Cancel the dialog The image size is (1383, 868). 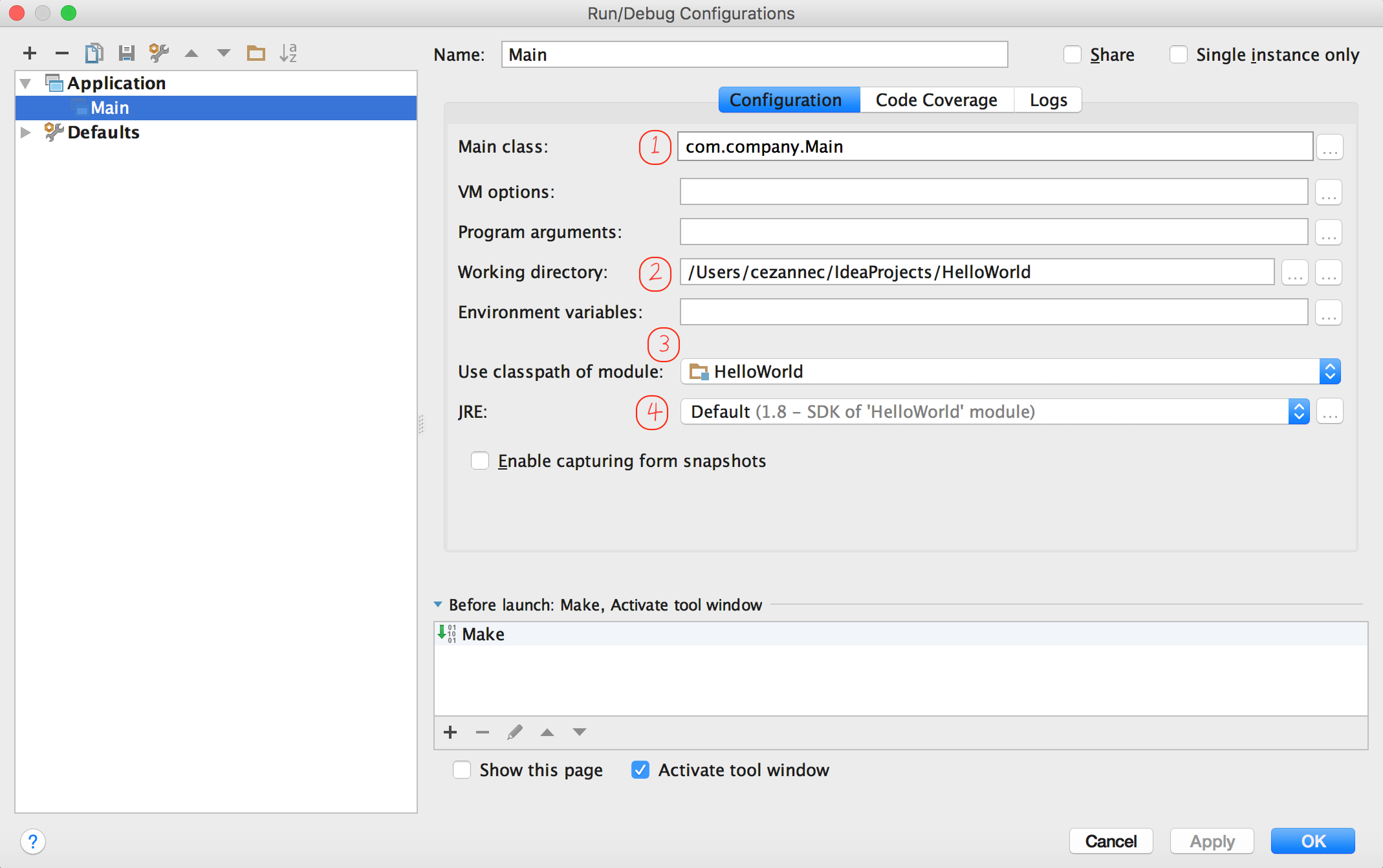[x=1110, y=841]
